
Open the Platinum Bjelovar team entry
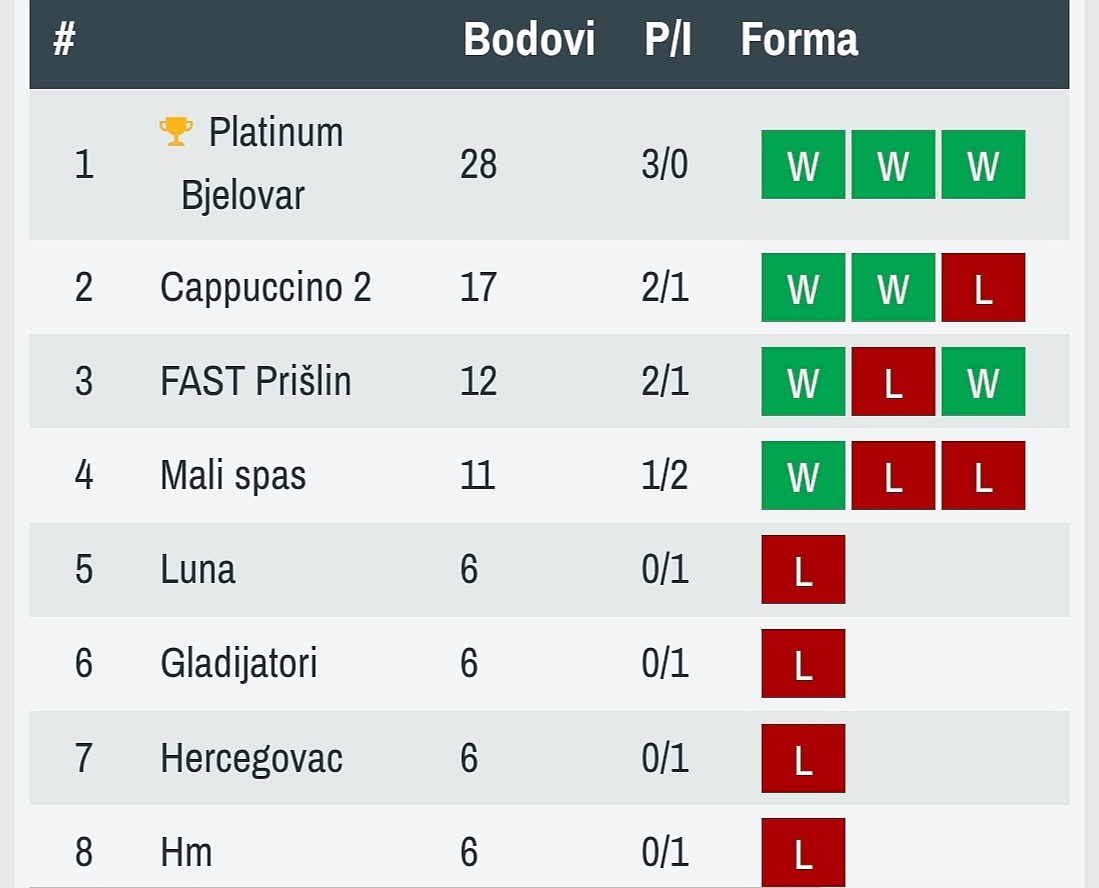click(261, 163)
